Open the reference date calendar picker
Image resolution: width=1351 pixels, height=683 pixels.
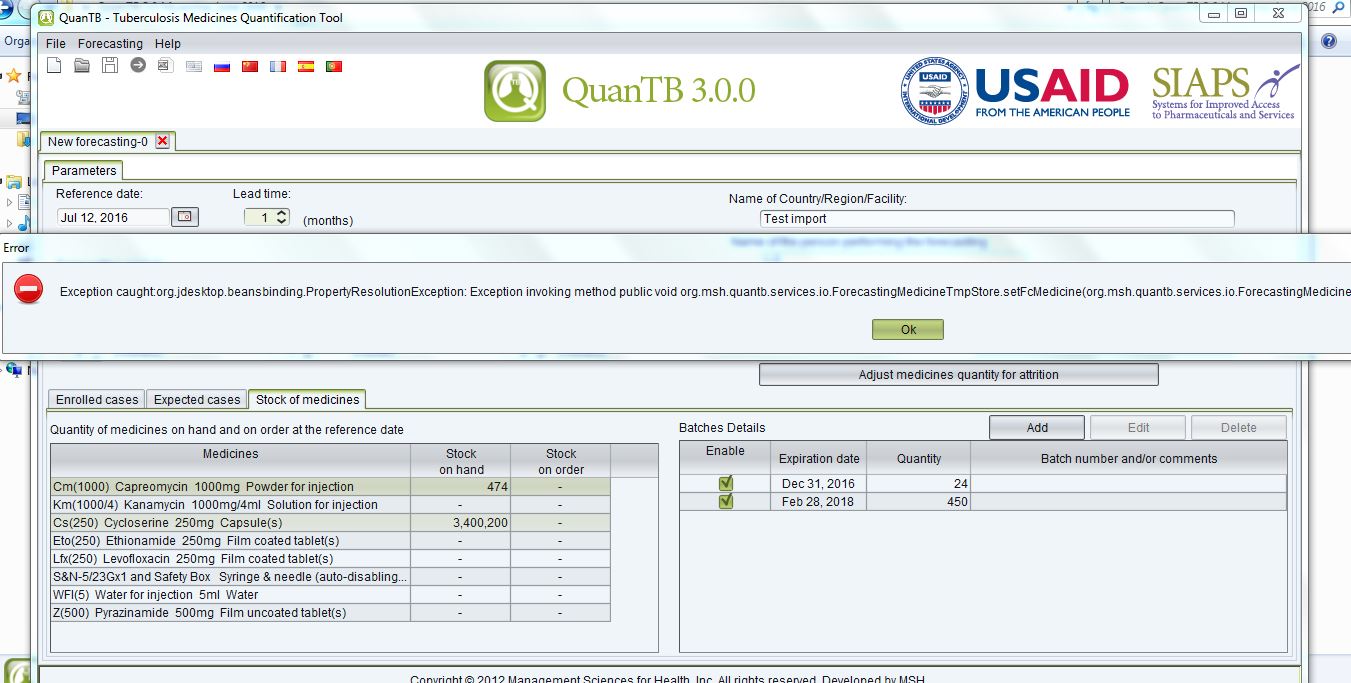185,217
